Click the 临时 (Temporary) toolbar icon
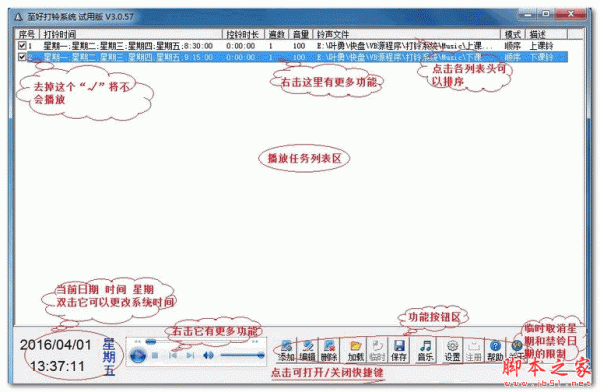600x392 pixels. 377,350
